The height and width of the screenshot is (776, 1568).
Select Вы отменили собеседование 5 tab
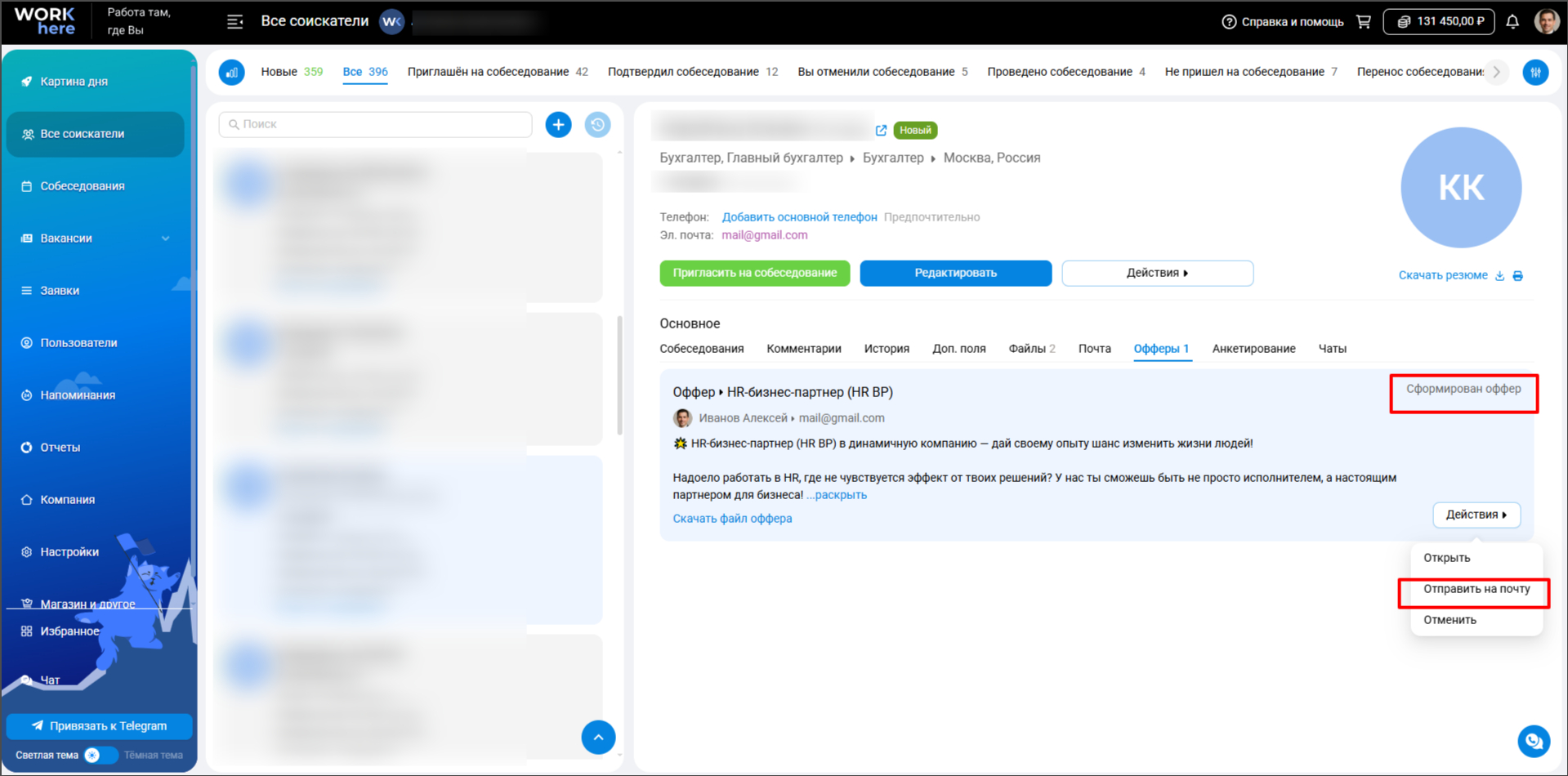point(882,72)
